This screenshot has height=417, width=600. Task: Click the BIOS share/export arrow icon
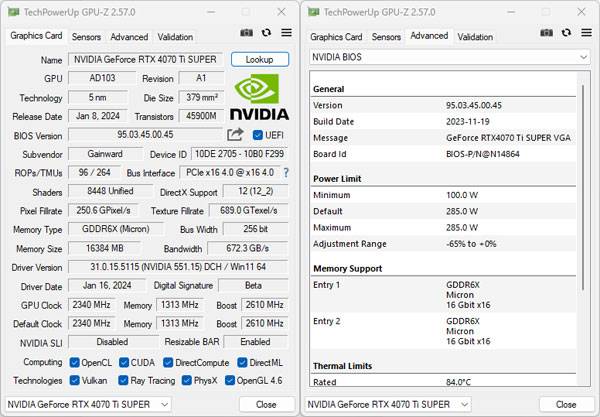point(236,135)
